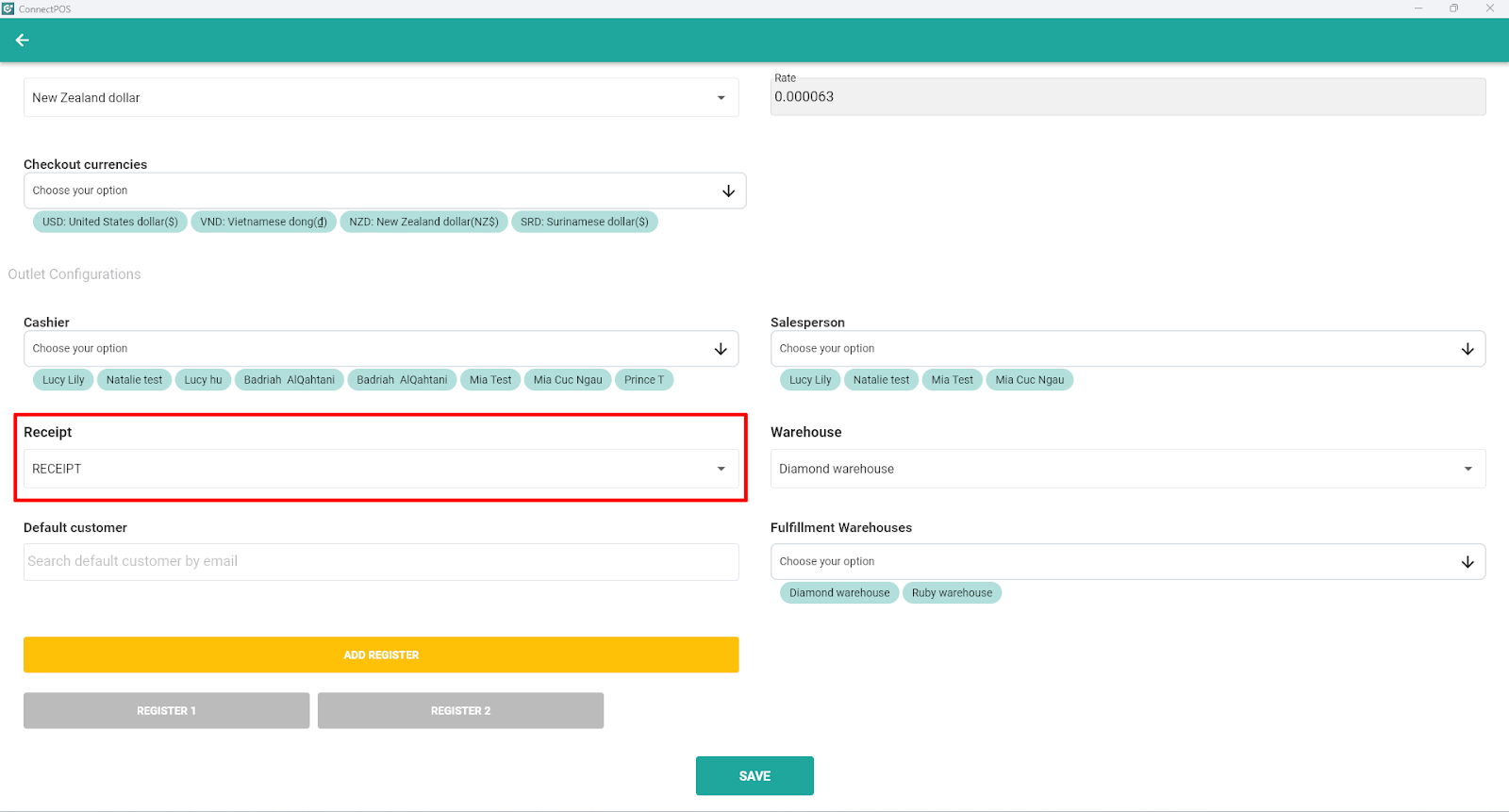Click Mia Cuc Ngau chip under Salesperson
The width and height of the screenshot is (1509, 812).
[x=1030, y=380]
